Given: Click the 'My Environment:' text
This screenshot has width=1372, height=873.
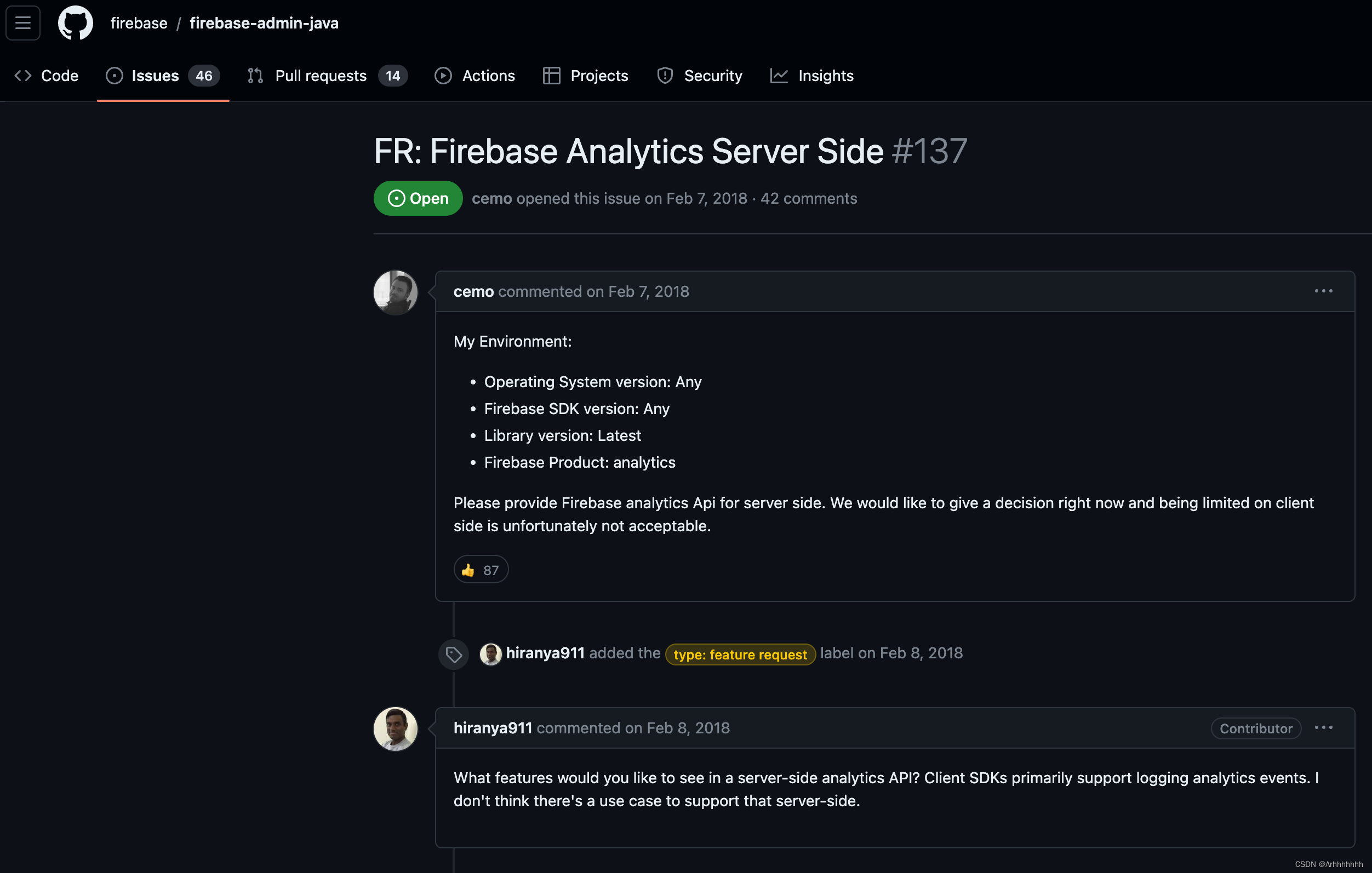Looking at the screenshot, I should (512, 342).
